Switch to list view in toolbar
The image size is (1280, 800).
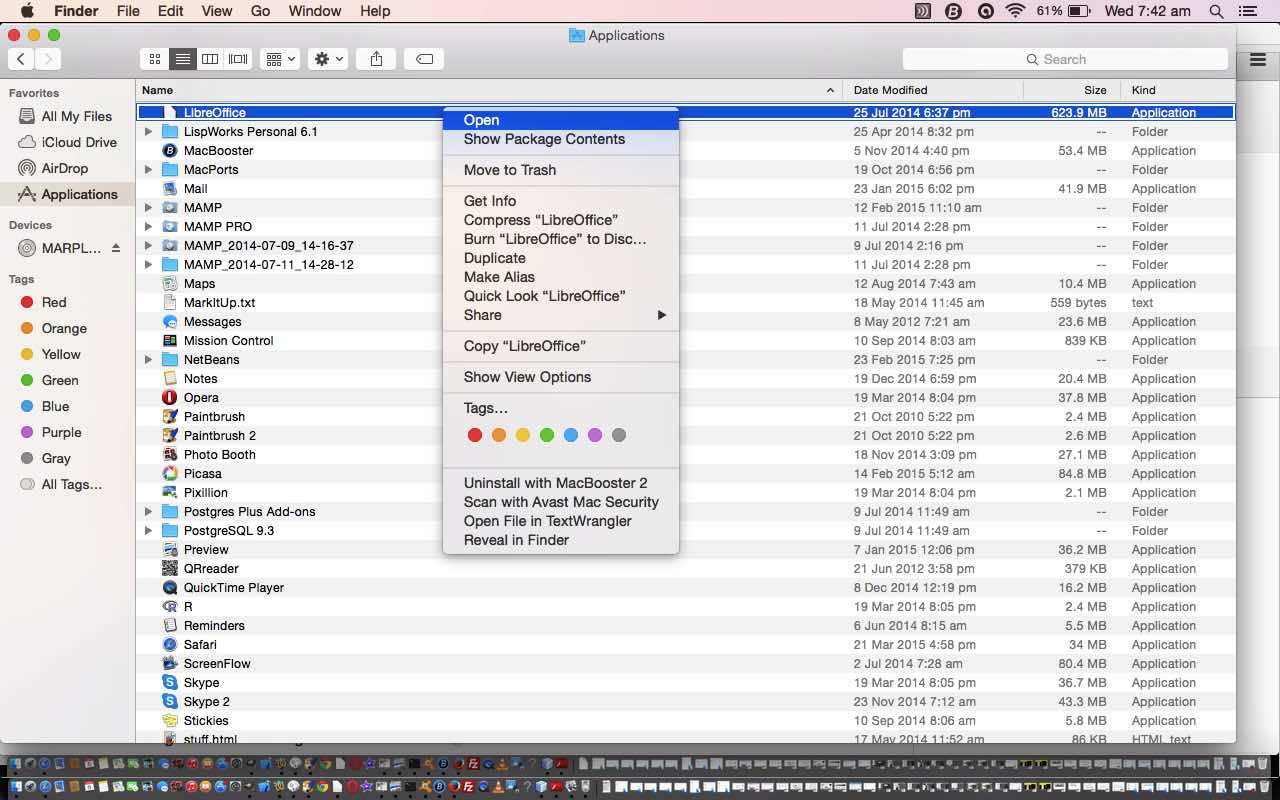(x=182, y=59)
